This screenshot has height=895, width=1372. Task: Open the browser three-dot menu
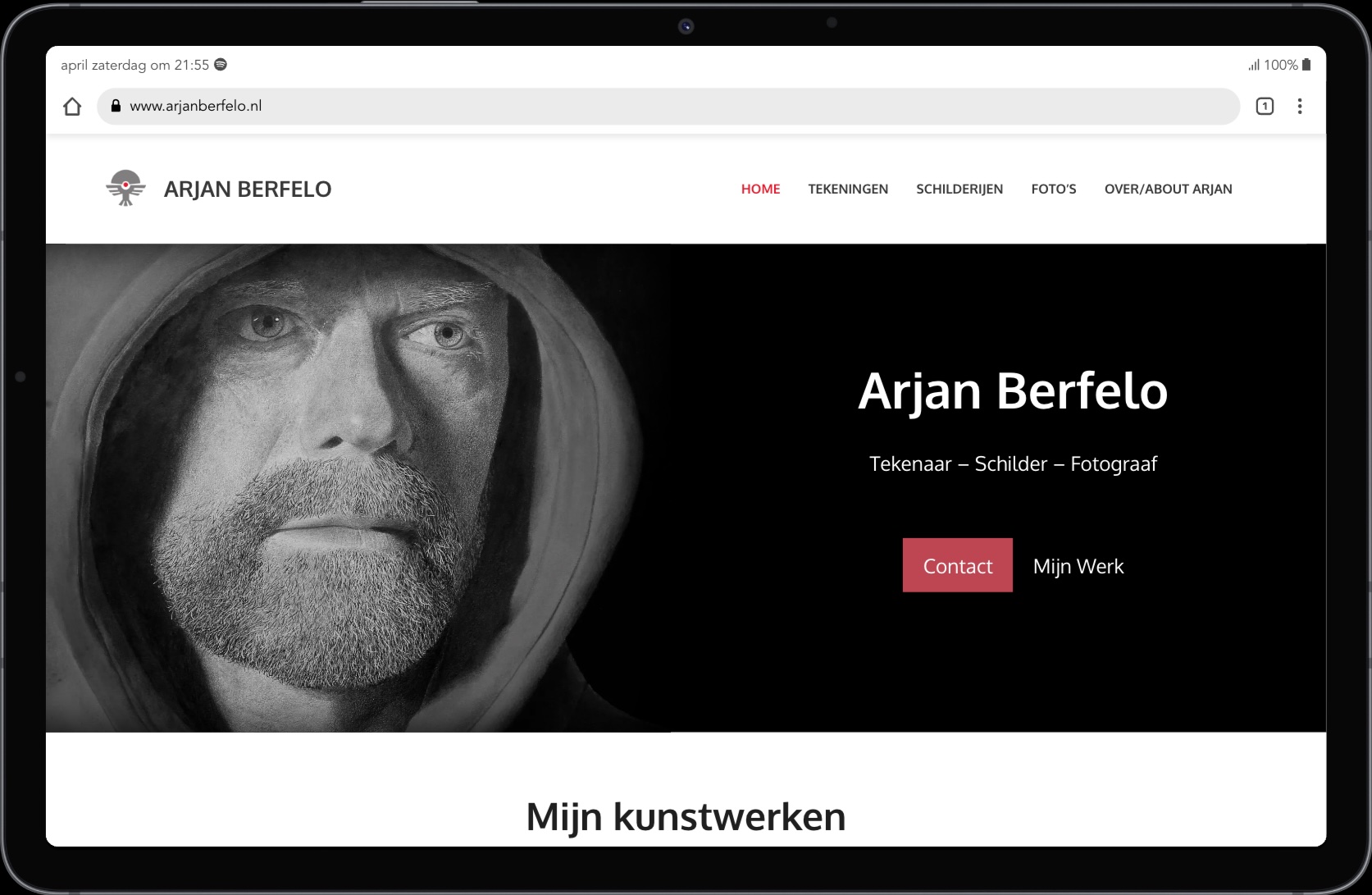point(1300,106)
